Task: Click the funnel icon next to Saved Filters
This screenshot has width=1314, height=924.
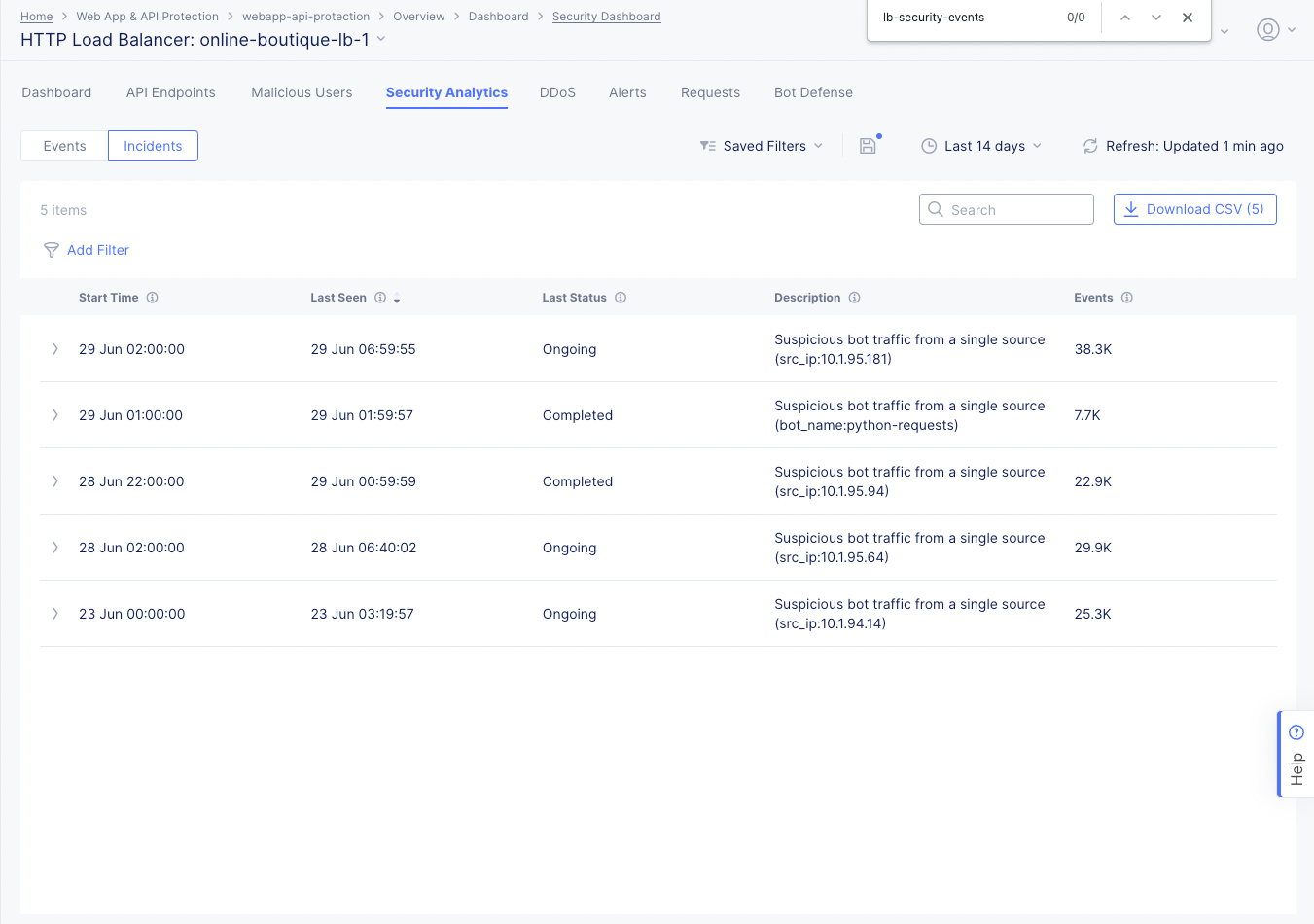Action: click(707, 145)
